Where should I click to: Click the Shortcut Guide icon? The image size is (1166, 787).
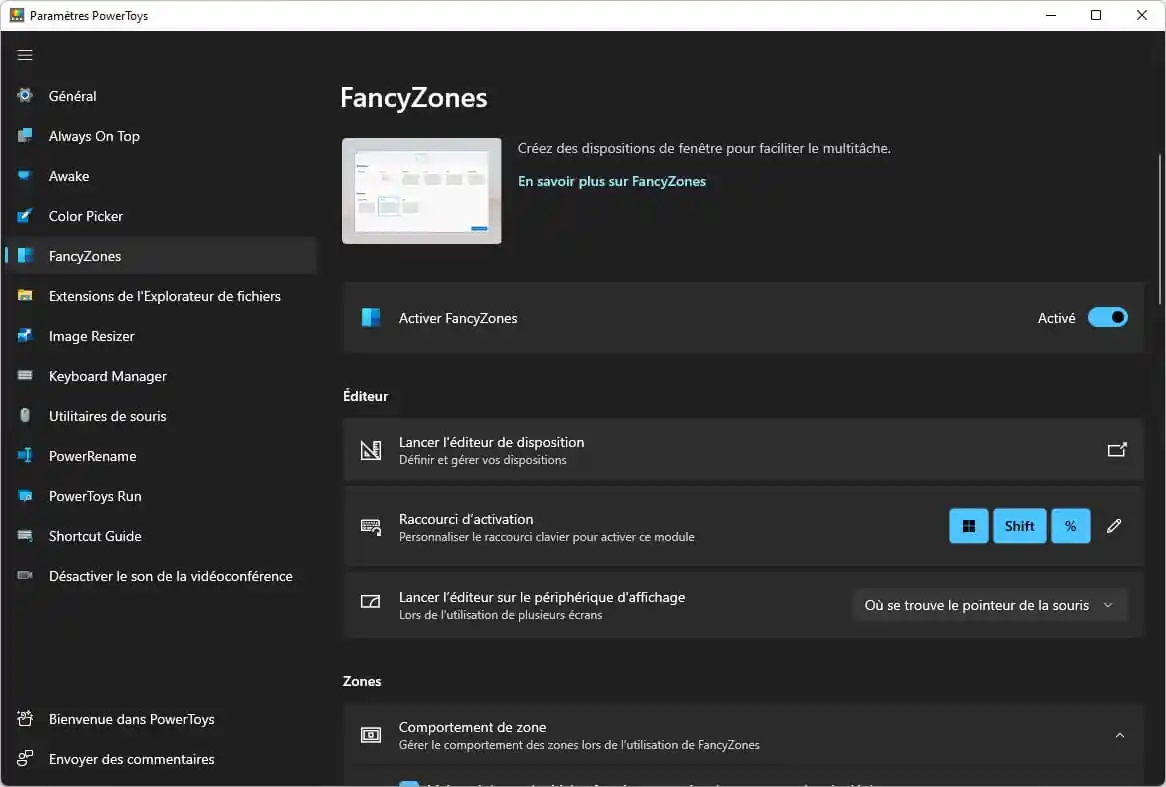click(x=25, y=536)
